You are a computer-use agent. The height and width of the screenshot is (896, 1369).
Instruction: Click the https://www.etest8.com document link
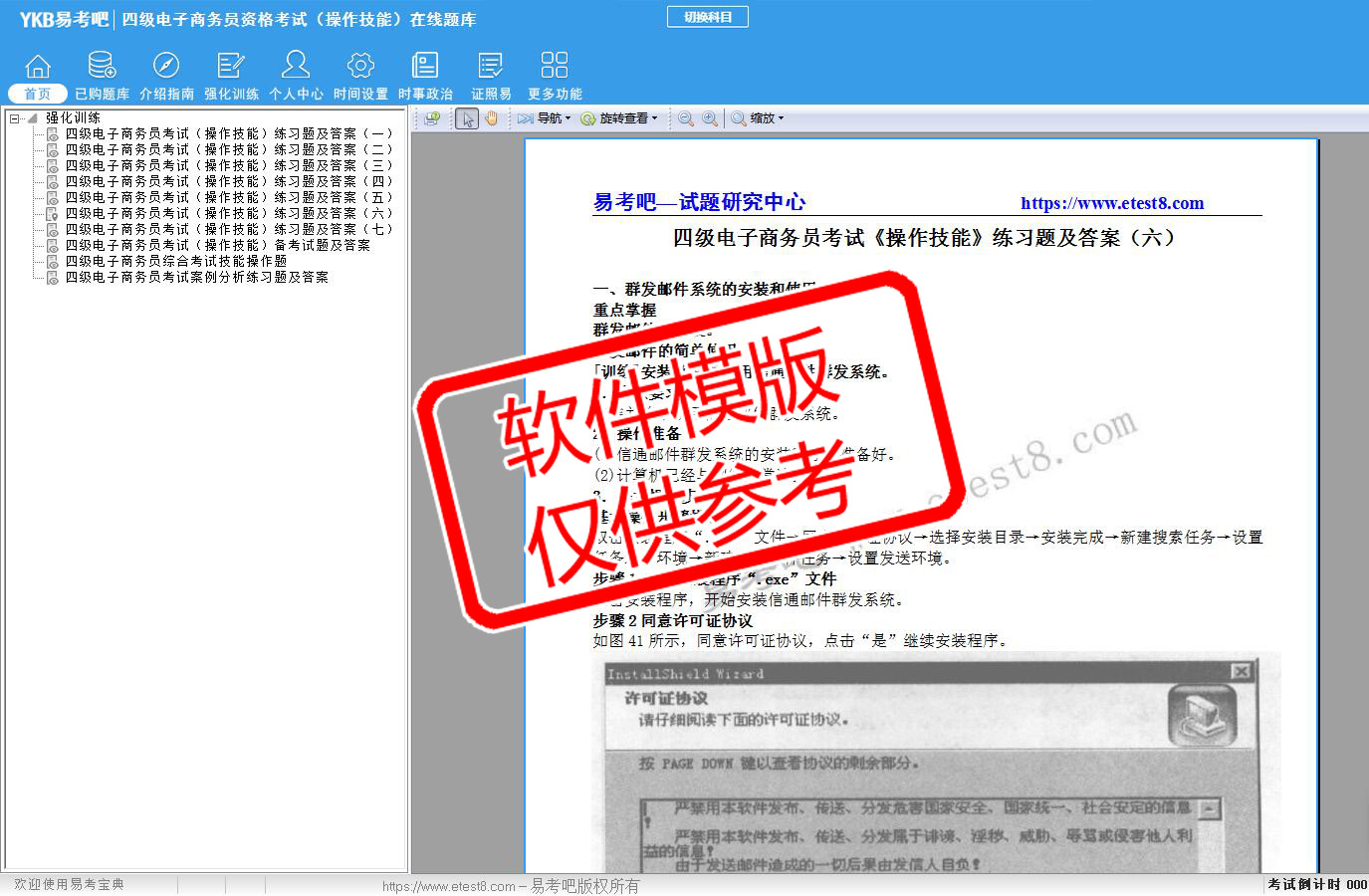click(x=1112, y=203)
